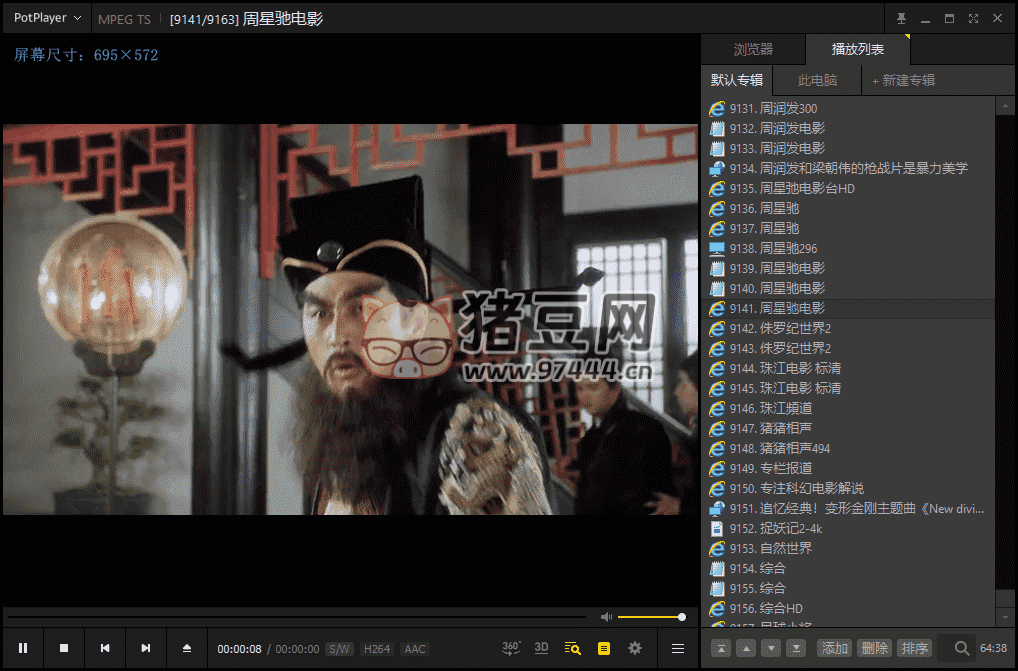
Task: Toggle 3D video mode
Action: point(541,648)
